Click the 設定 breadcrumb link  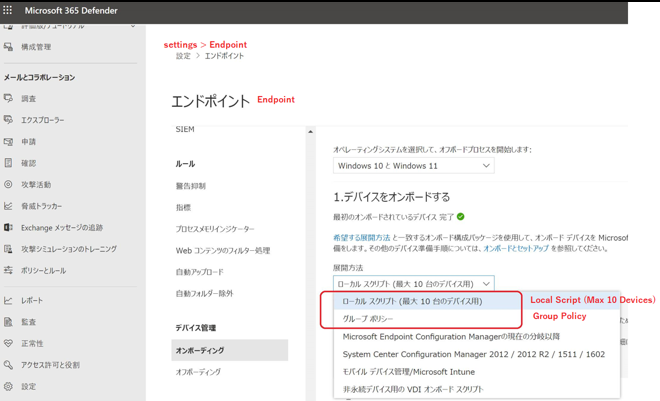(183, 56)
